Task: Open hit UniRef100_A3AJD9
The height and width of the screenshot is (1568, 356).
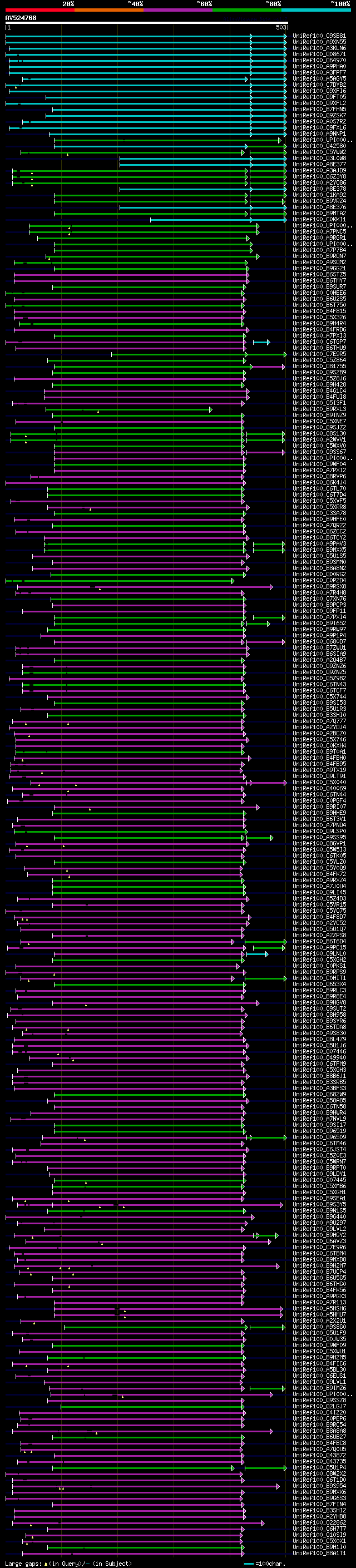Action: pos(319,170)
